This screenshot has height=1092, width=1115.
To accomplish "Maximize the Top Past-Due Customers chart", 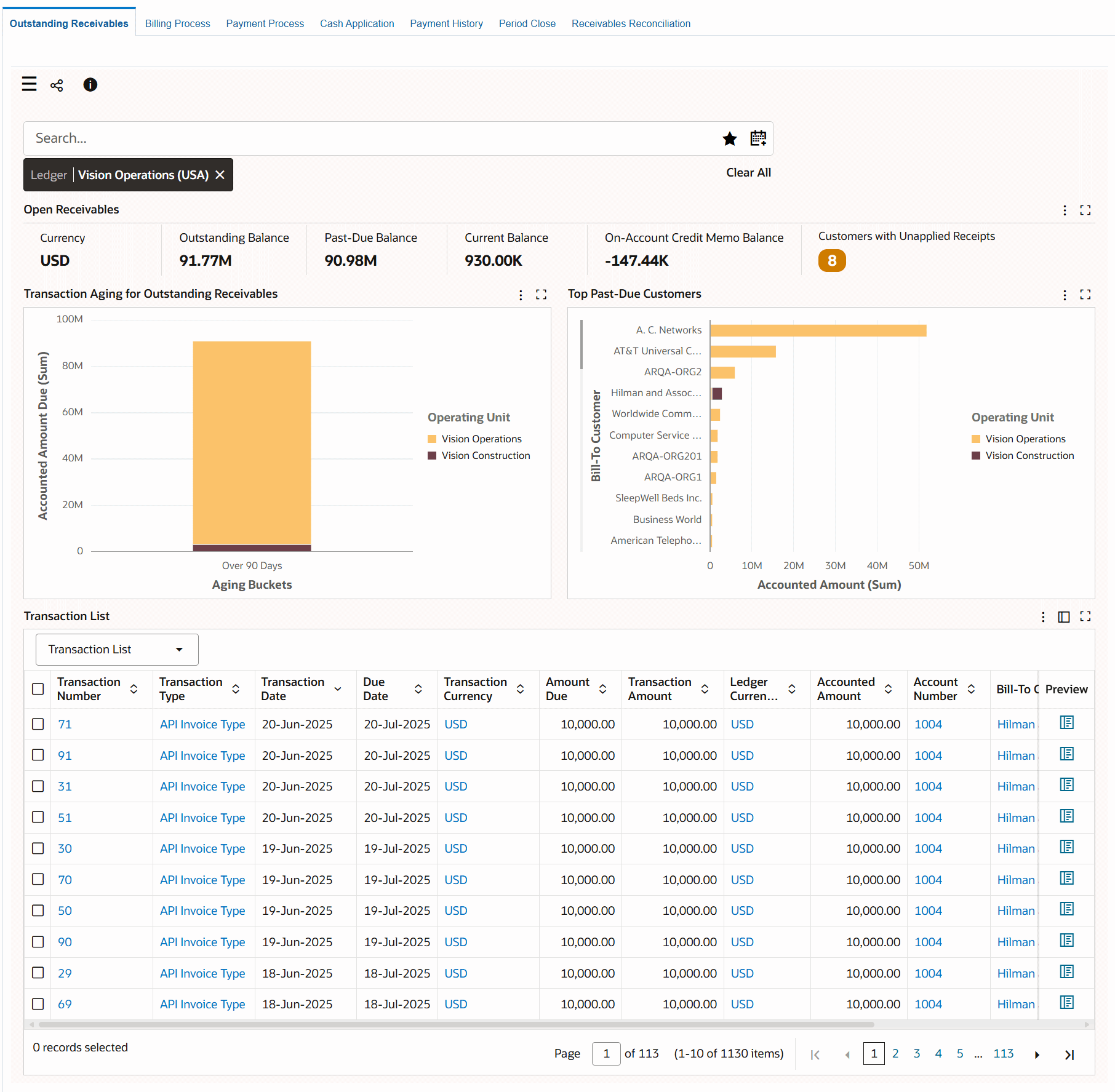I will pyautogui.click(x=1085, y=295).
